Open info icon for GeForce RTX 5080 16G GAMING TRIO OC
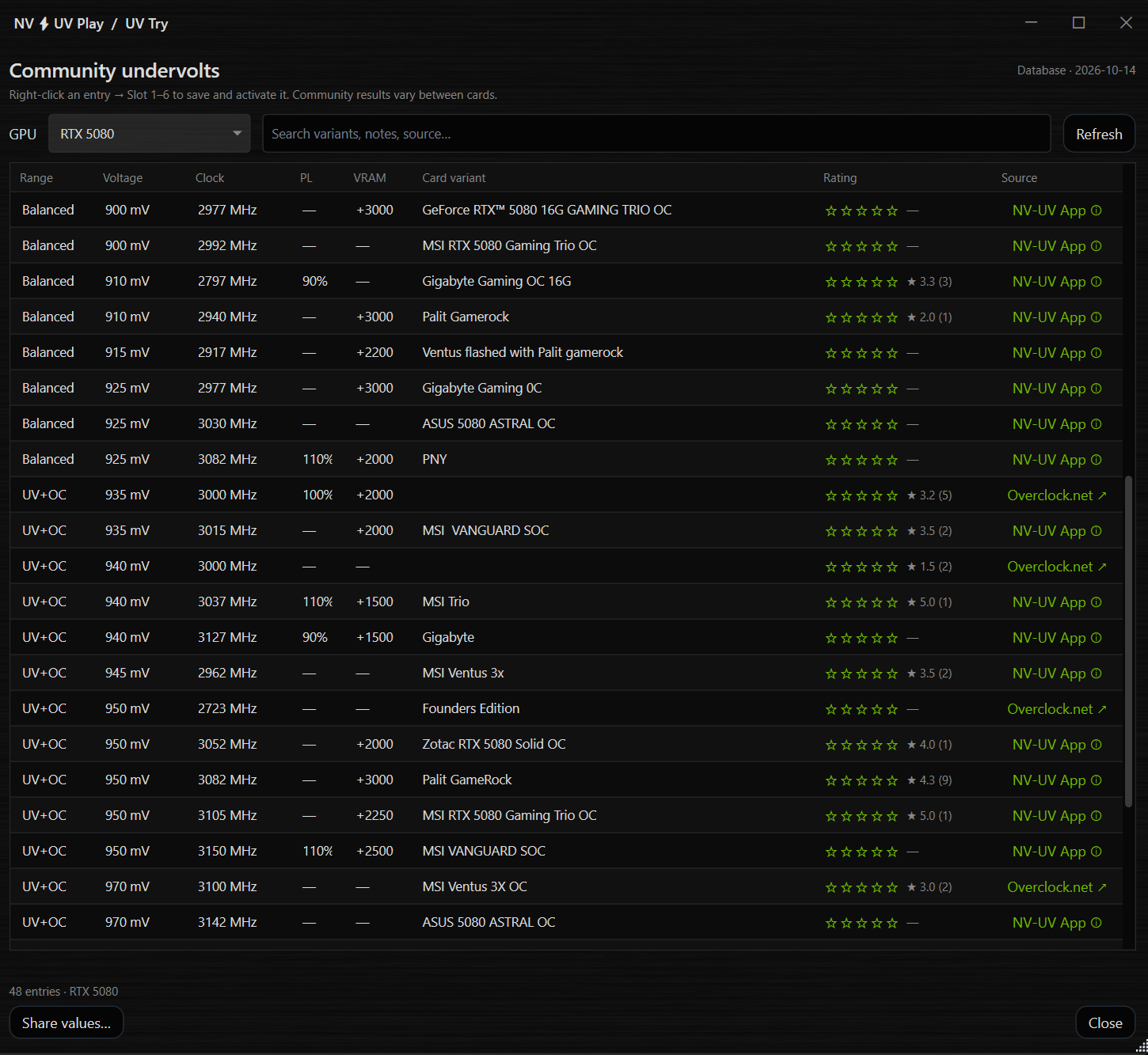 click(x=1096, y=210)
